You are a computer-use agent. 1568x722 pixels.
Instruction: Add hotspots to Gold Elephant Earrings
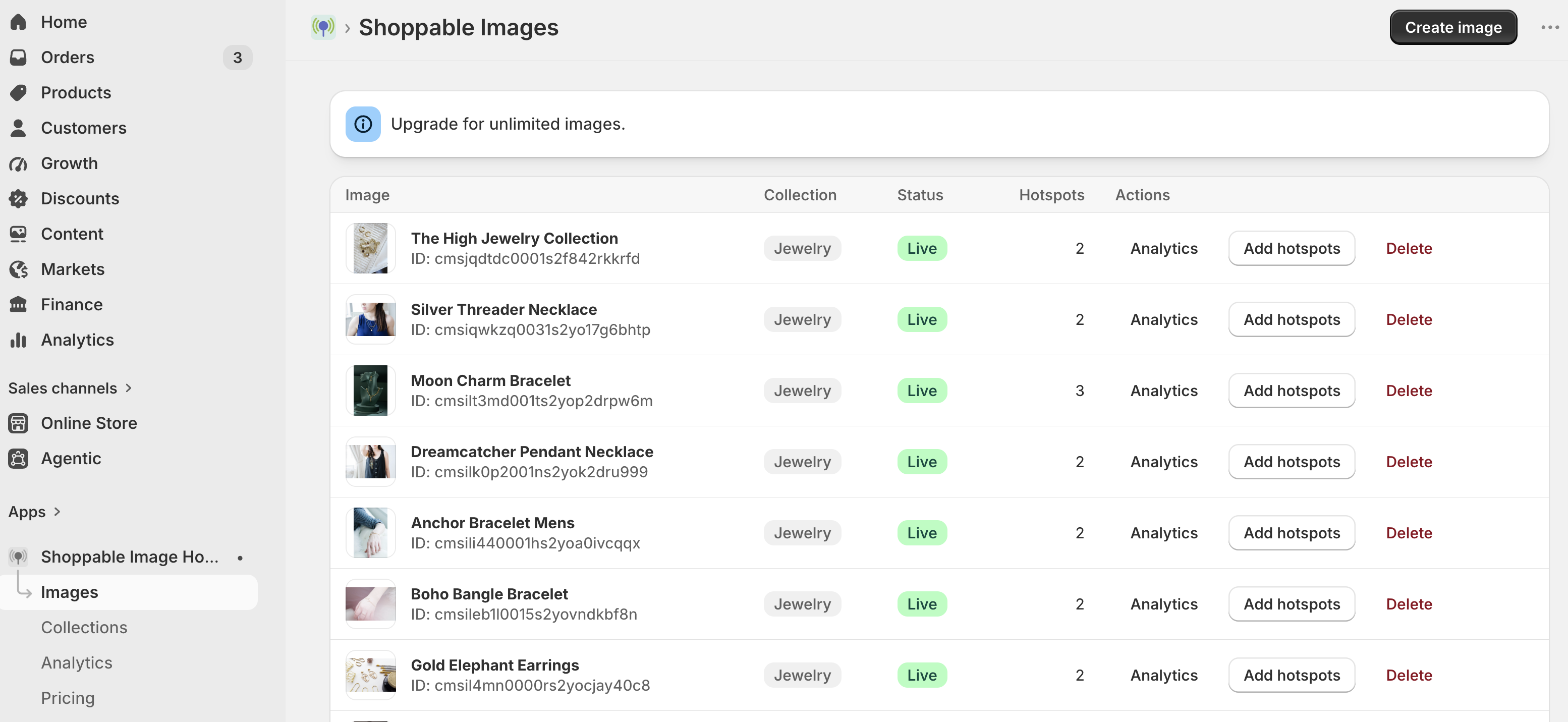click(x=1292, y=676)
